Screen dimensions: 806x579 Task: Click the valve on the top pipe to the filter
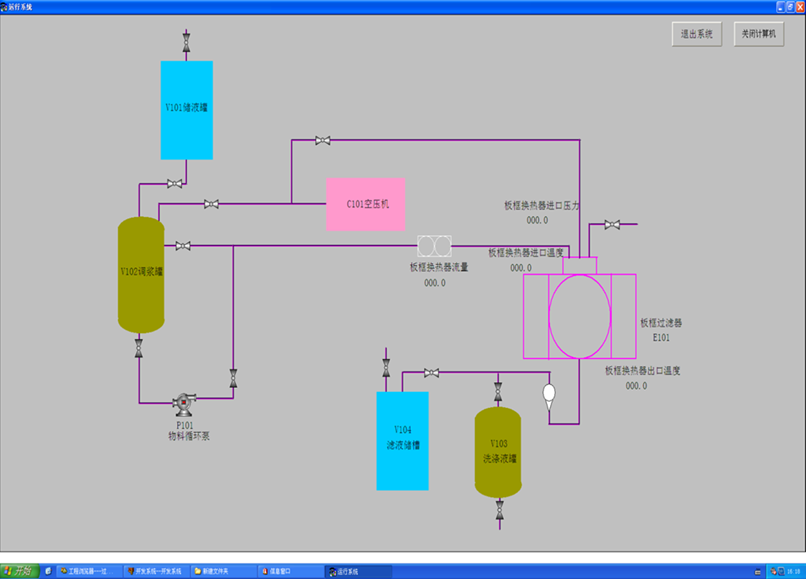click(x=322, y=140)
